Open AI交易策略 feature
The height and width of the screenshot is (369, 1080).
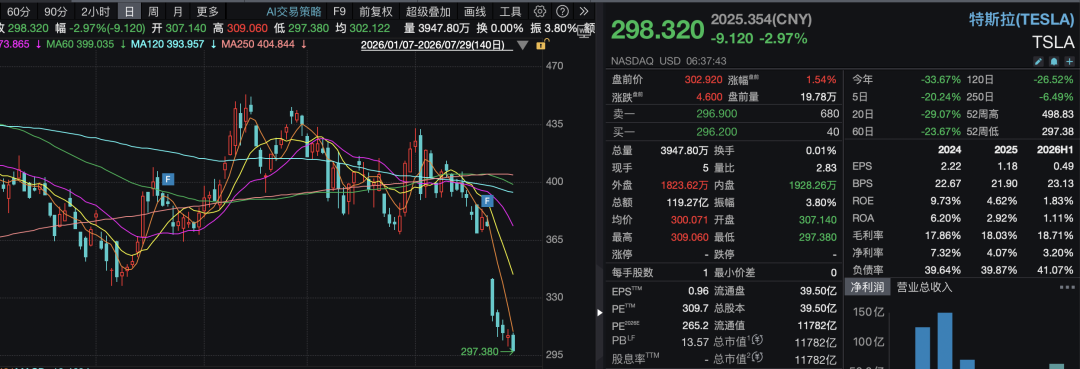pos(293,11)
